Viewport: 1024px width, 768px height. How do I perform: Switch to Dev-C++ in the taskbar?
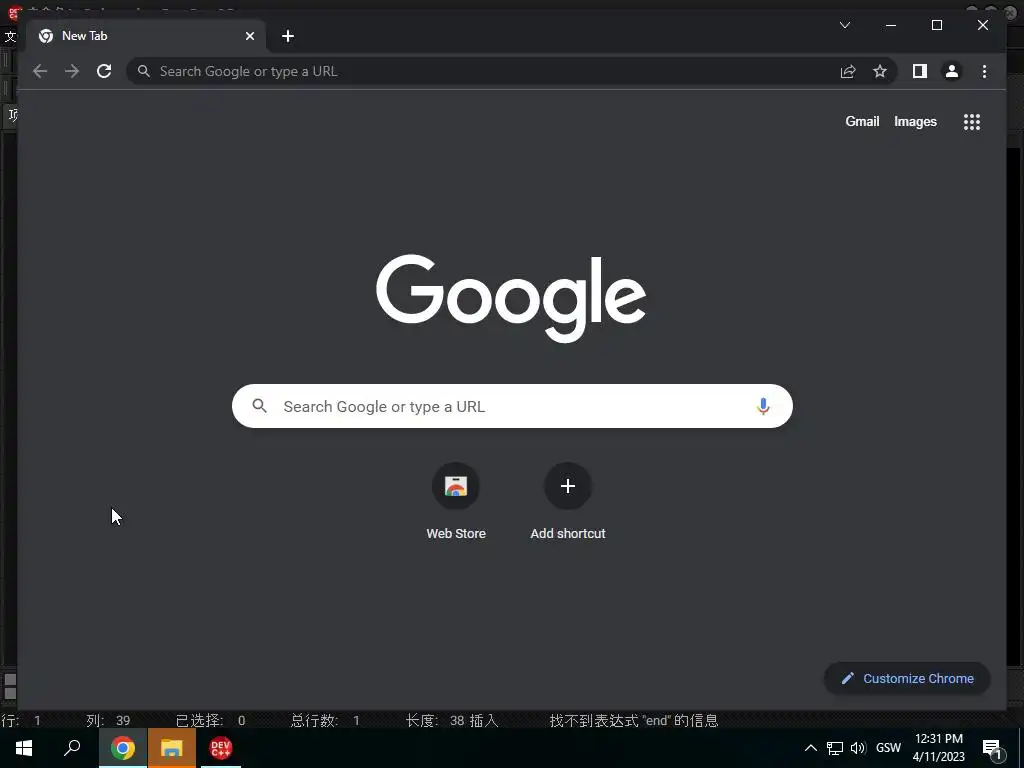click(221, 748)
